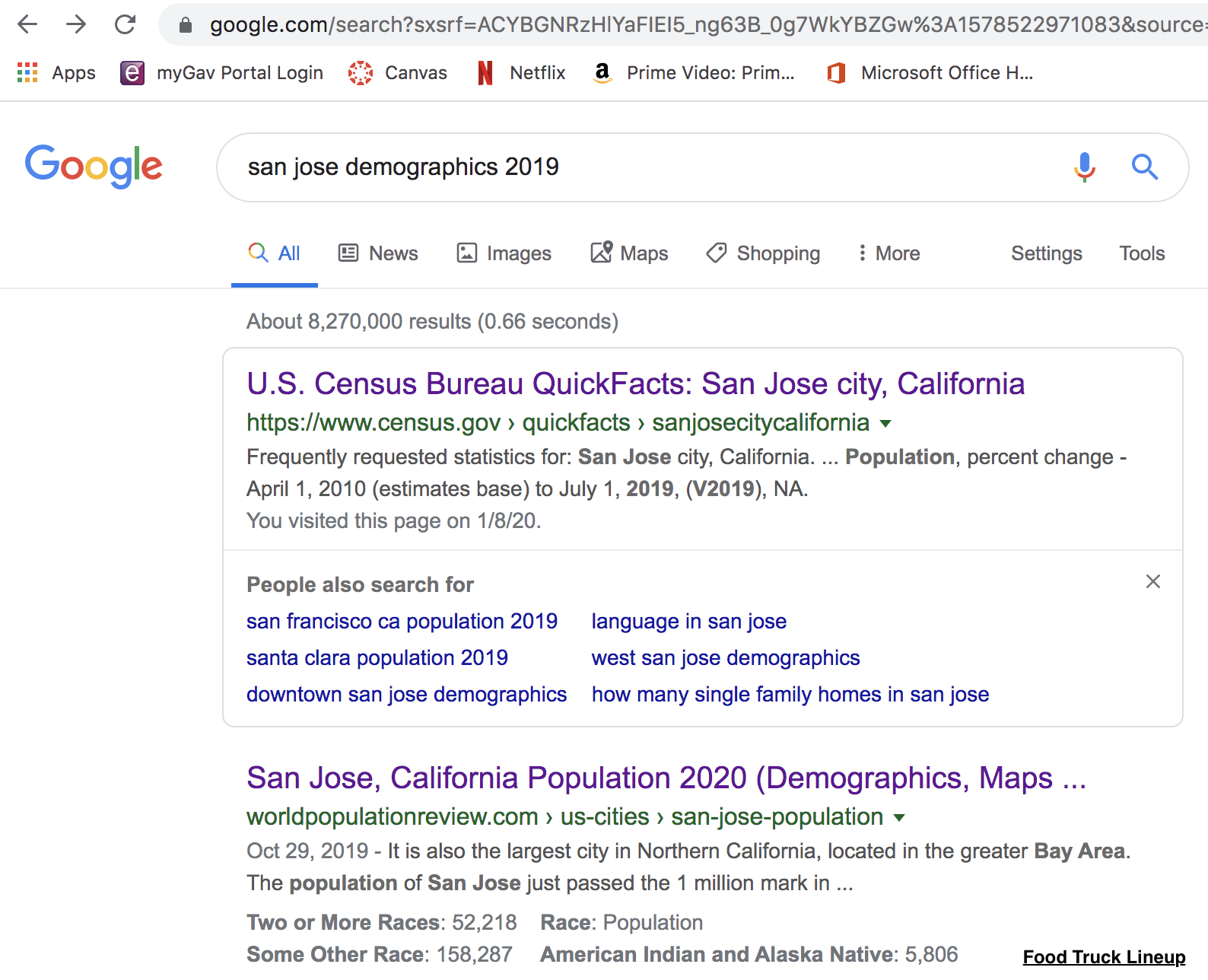
Task: Switch to the Images tab
Action: pyautogui.click(x=504, y=253)
